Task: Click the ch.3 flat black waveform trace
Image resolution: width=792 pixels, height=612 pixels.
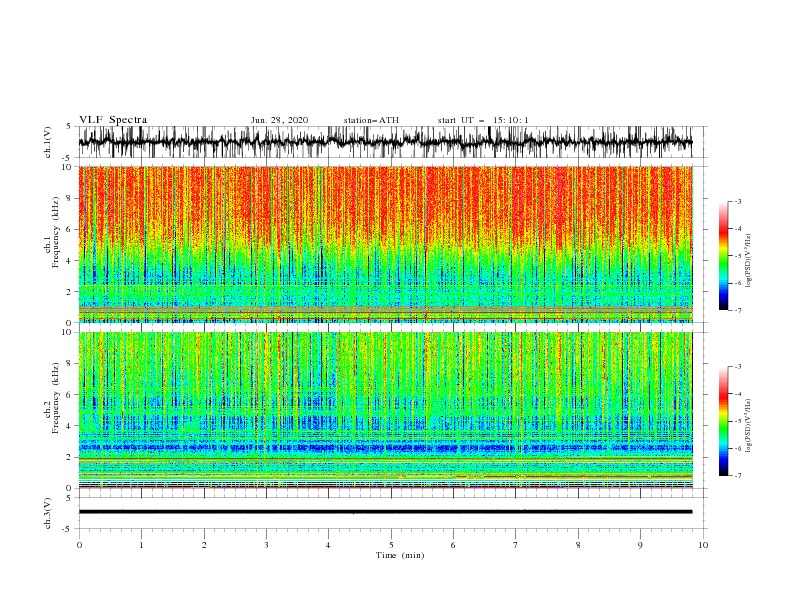Action: (x=385, y=512)
